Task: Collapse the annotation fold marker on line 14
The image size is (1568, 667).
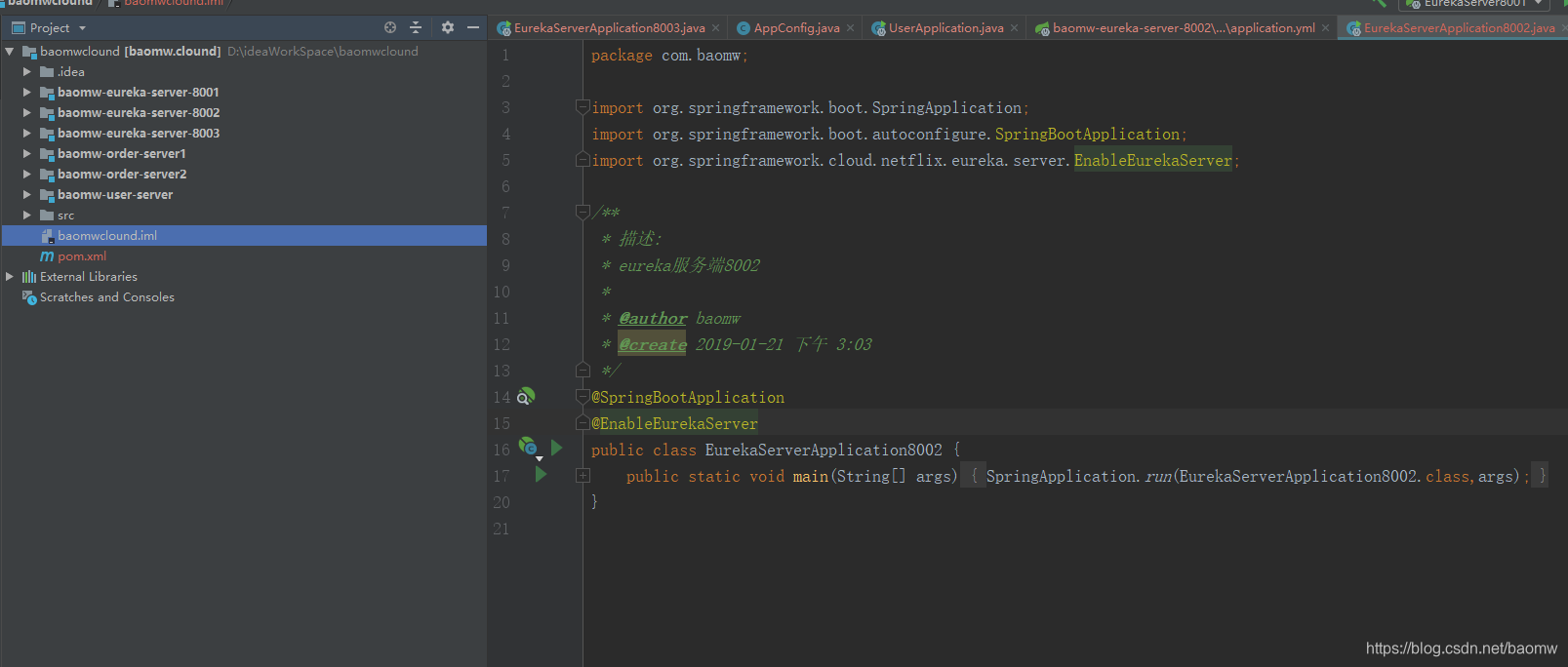Action: 583,397
